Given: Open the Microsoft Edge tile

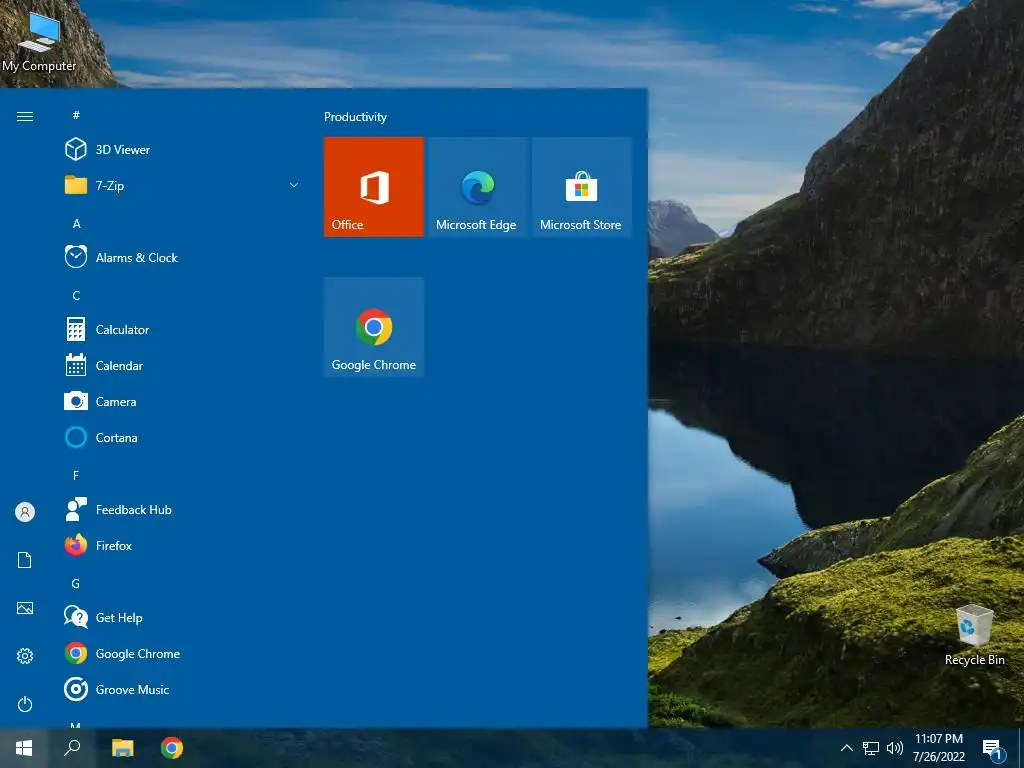Looking at the screenshot, I should click(x=477, y=187).
